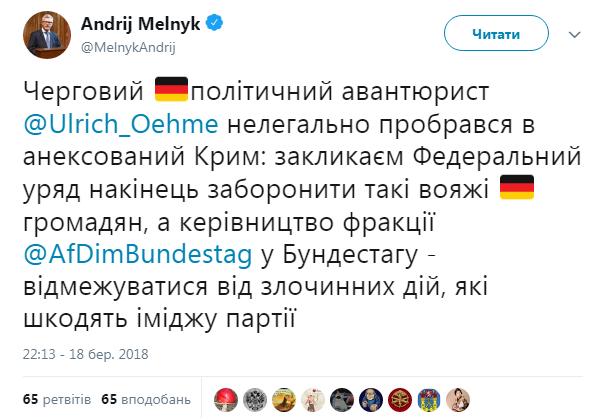
Task: Open the tweet timestamp 22:13 - 18 бер. 2018
Action: tap(87, 352)
